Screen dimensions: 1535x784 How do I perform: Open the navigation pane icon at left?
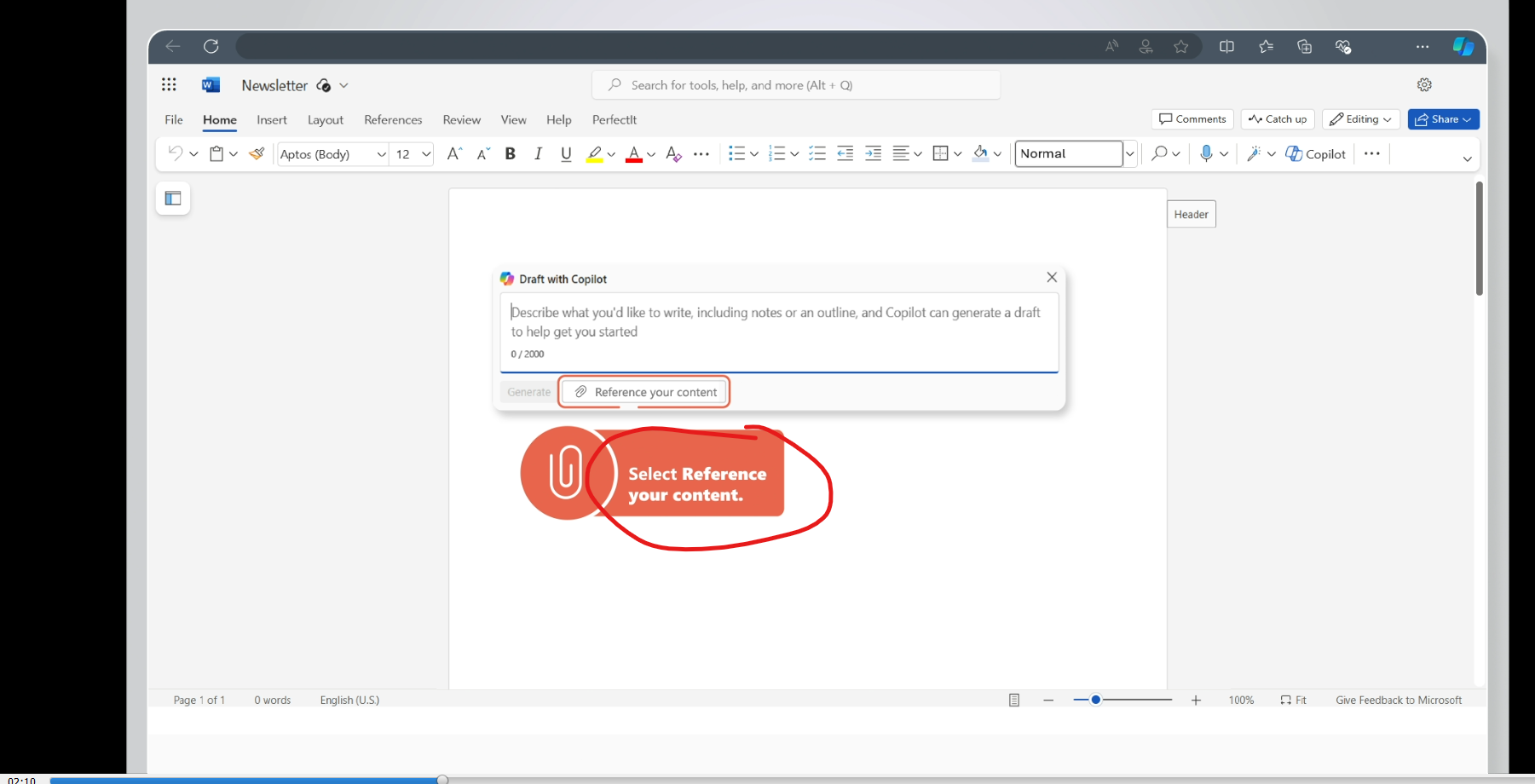[173, 199]
